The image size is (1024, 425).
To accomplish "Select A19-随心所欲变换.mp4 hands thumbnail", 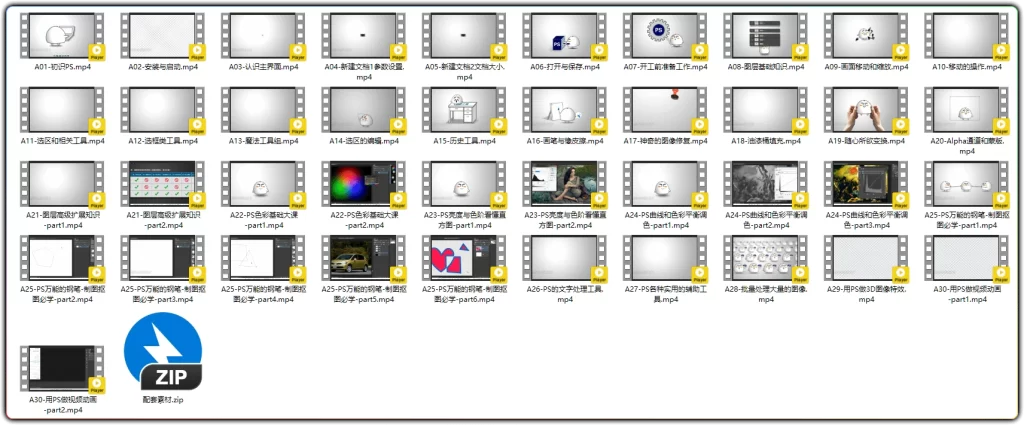I will [x=867, y=110].
